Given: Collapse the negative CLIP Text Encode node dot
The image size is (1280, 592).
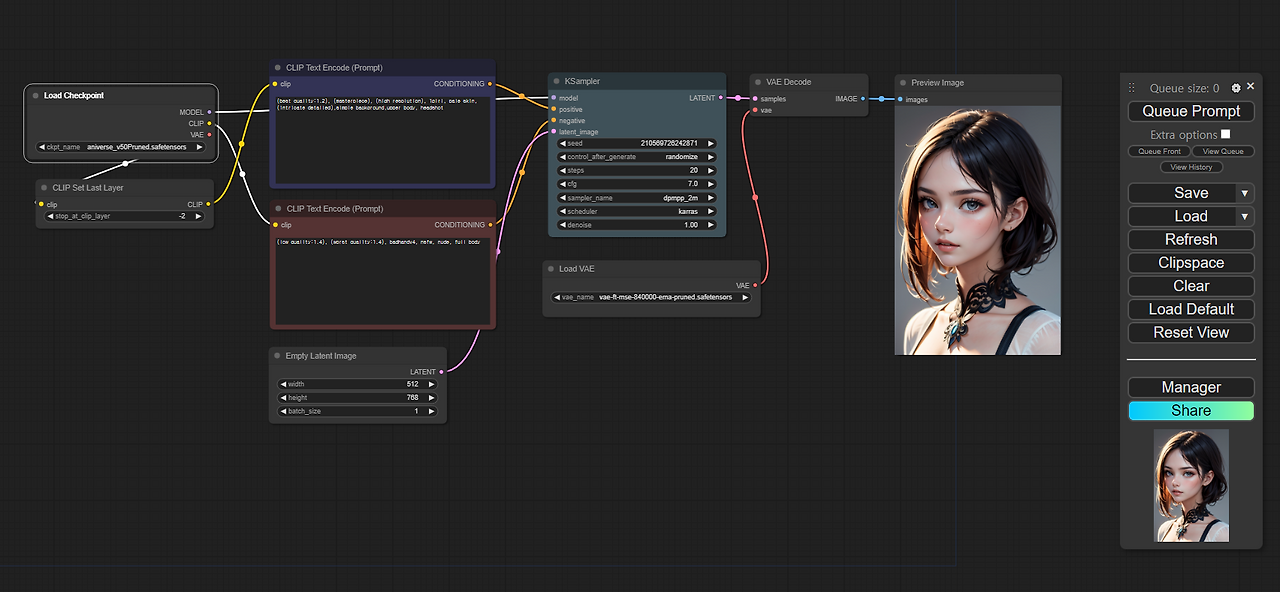Looking at the screenshot, I should pyautogui.click(x=278, y=209).
